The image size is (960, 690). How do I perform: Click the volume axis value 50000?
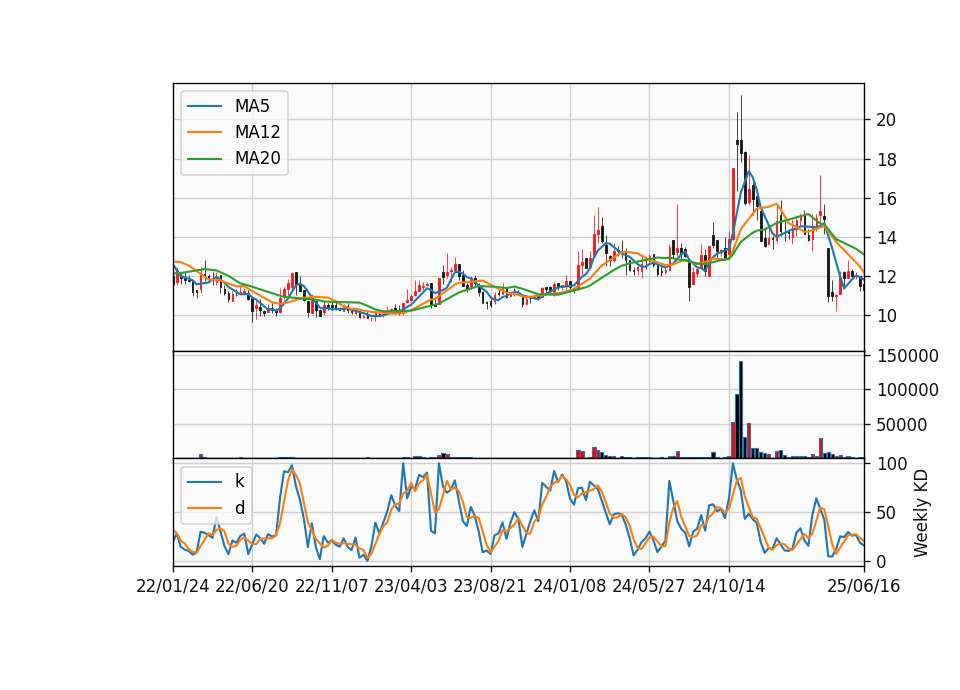901,425
